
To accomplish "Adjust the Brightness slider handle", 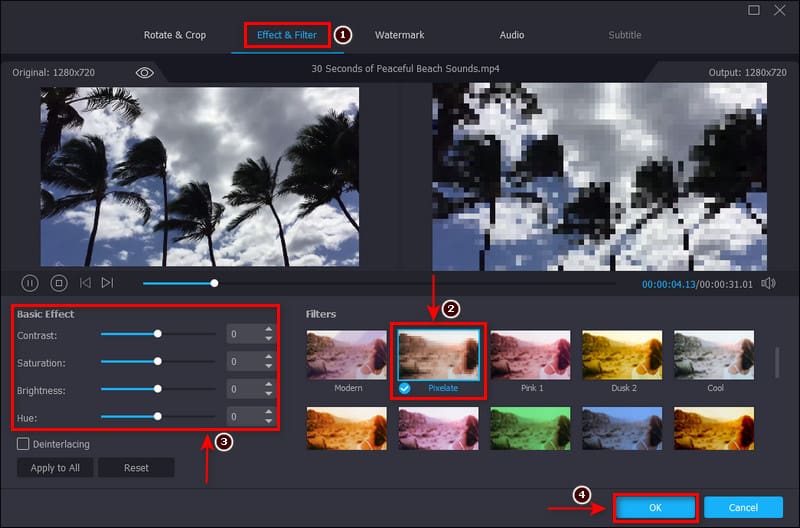I will pos(157,389).
